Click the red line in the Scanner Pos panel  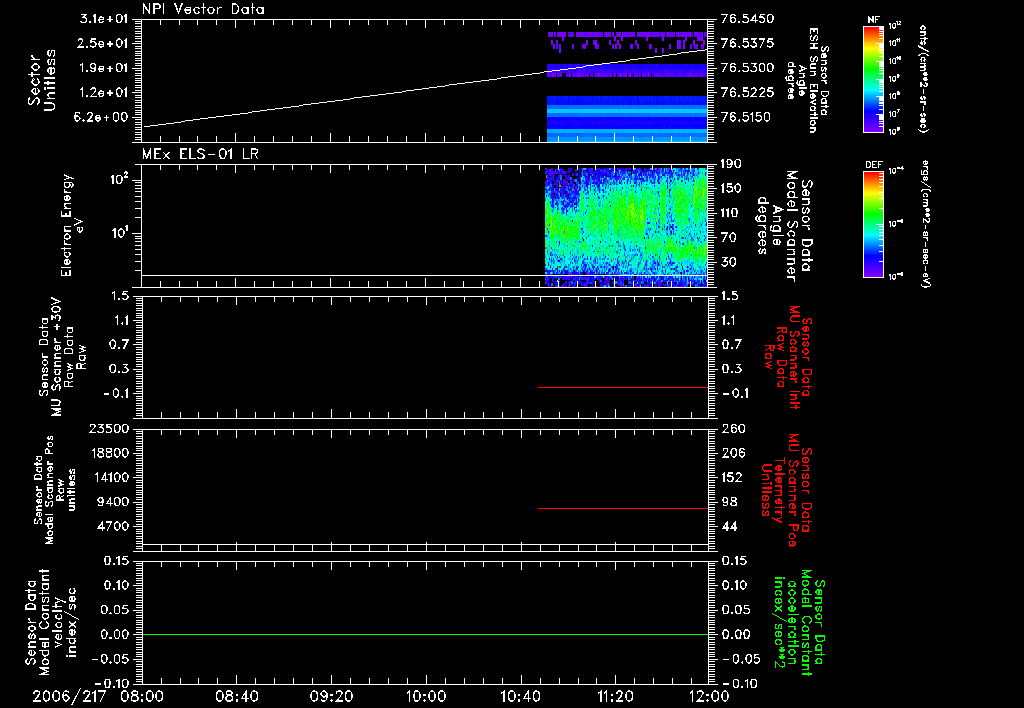point(623,508)
